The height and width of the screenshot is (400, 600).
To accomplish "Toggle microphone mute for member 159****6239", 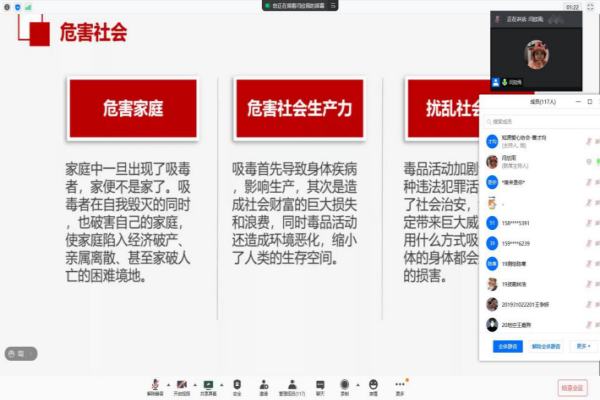I will [587, 242].
